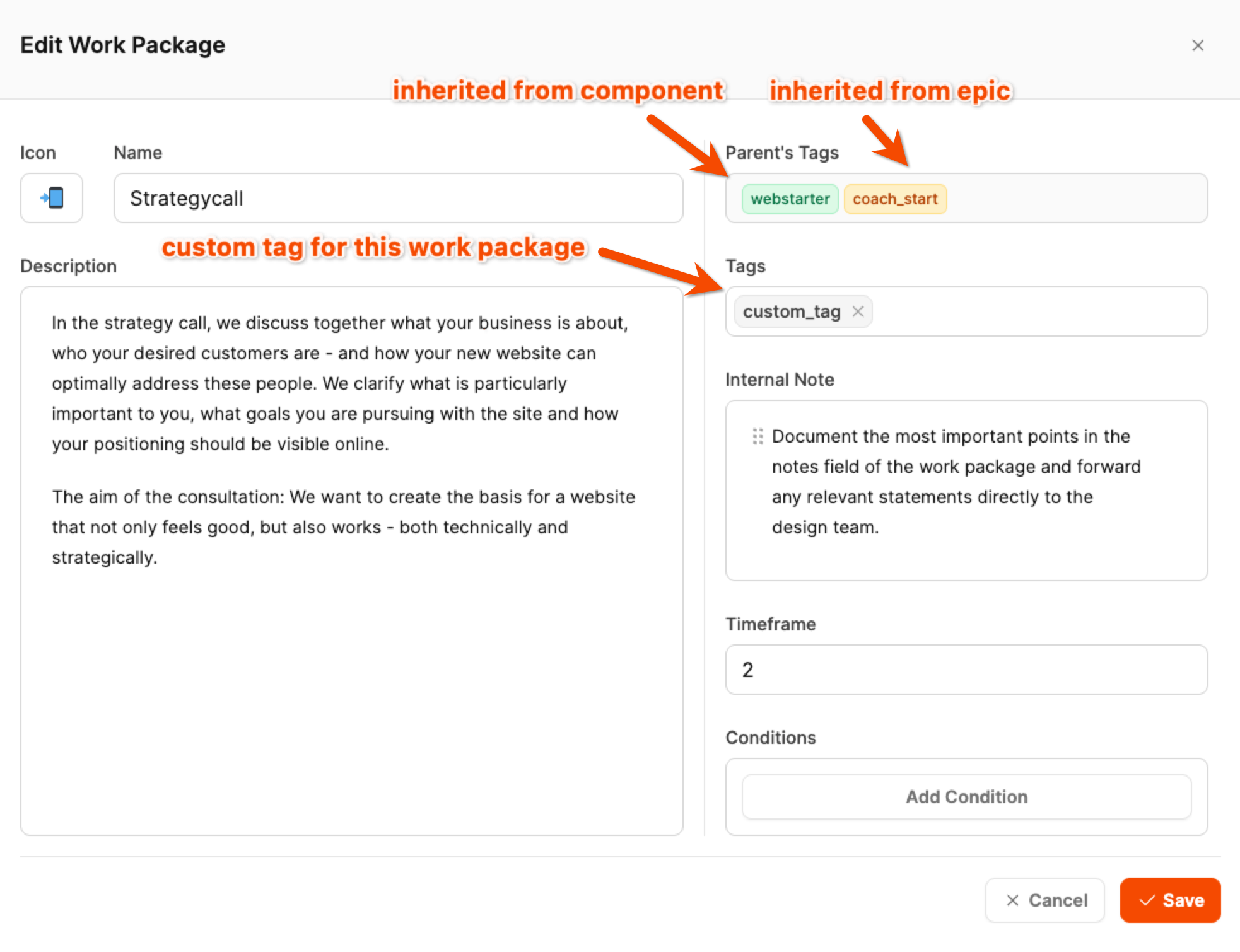This screenshot has height=952, width=1240.
Task: Cancel editing the work package
Action: coord(1045,900)
